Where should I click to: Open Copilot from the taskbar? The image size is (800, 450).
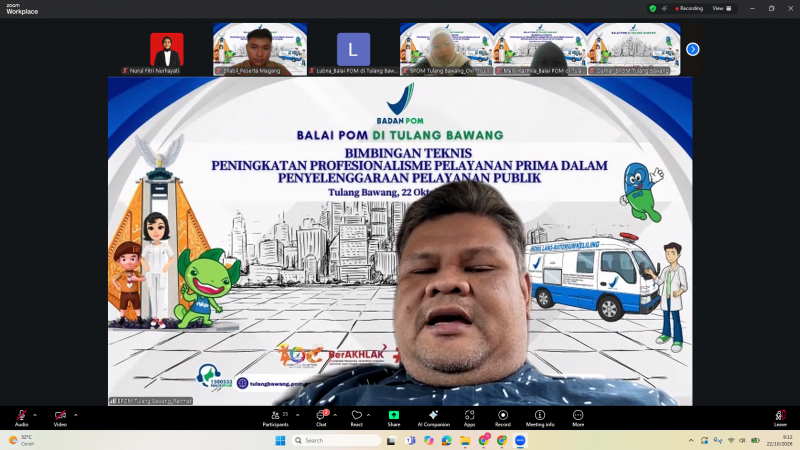(428, 440)
